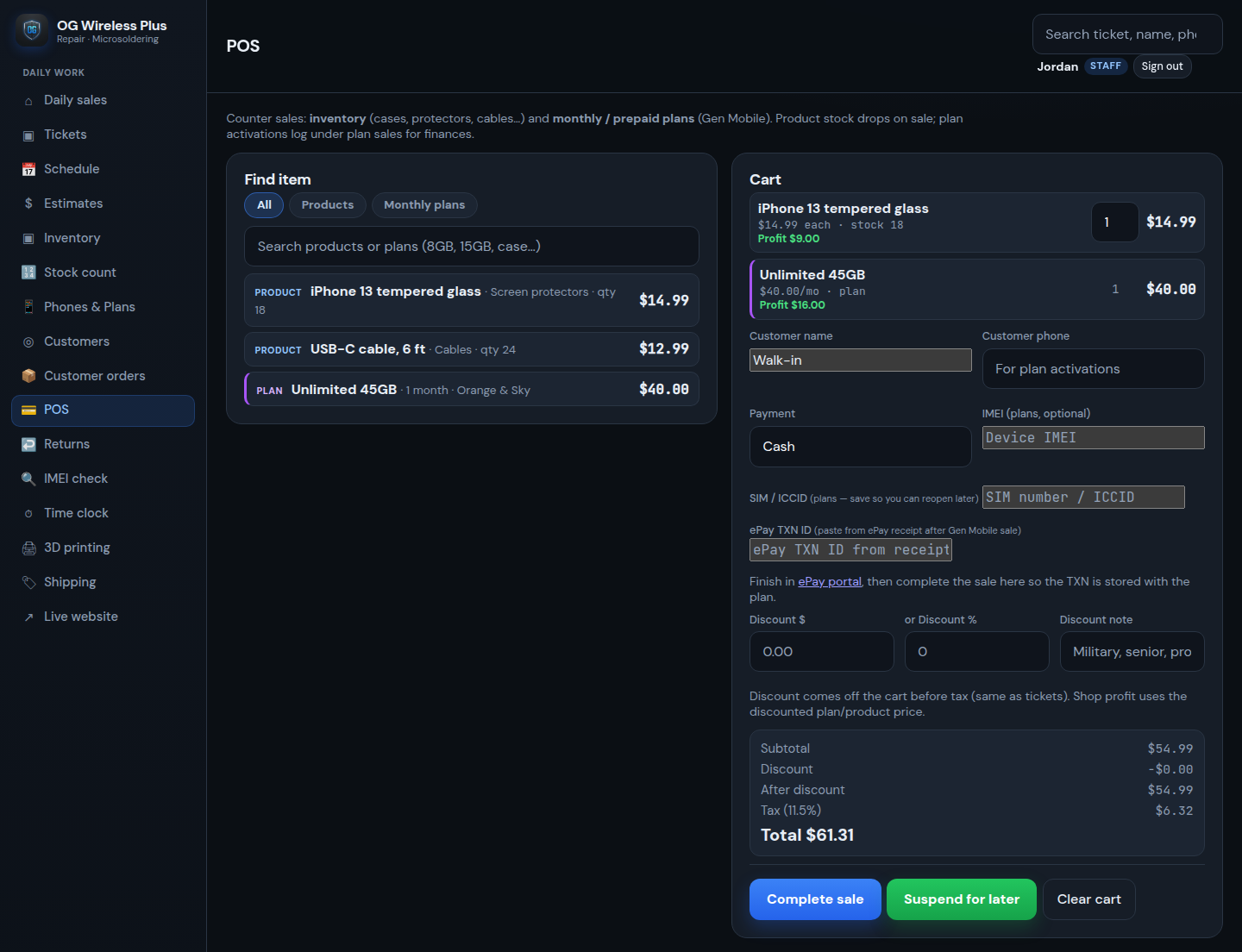Click the Daily sales home icon
This screenshot has height=952, width=1242.
pyautogui.click(x=28, y=101)
